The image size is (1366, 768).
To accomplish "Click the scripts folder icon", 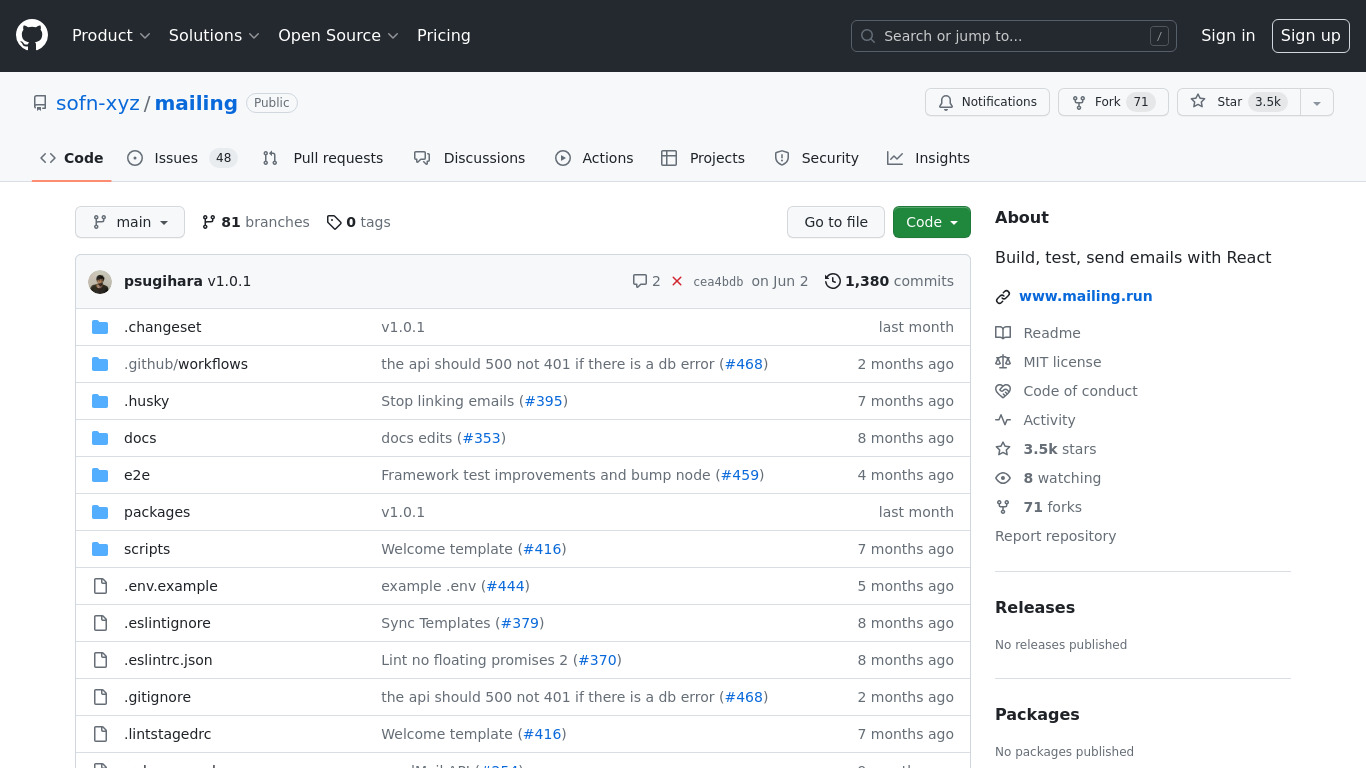I will point(100,549).
